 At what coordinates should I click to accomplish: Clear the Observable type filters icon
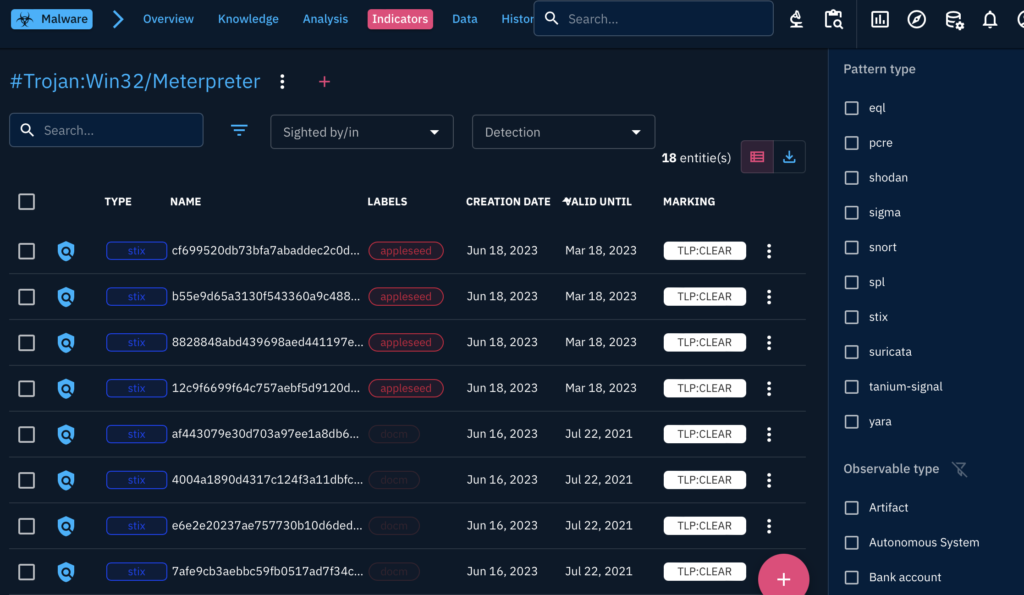959,469
